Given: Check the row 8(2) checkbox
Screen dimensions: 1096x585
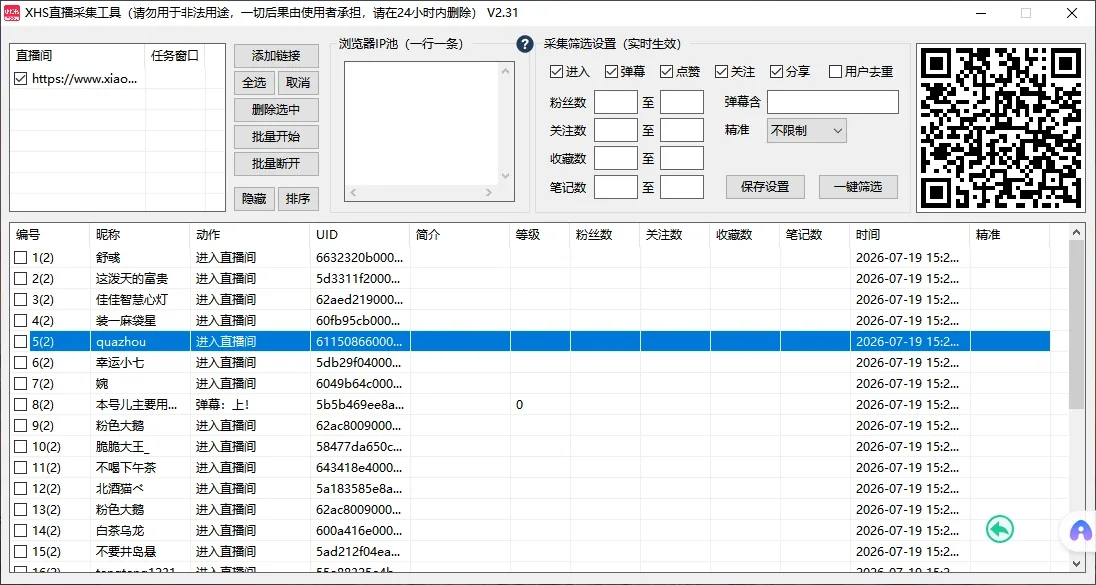Looking at the screenshot, I should coord(21,405).
